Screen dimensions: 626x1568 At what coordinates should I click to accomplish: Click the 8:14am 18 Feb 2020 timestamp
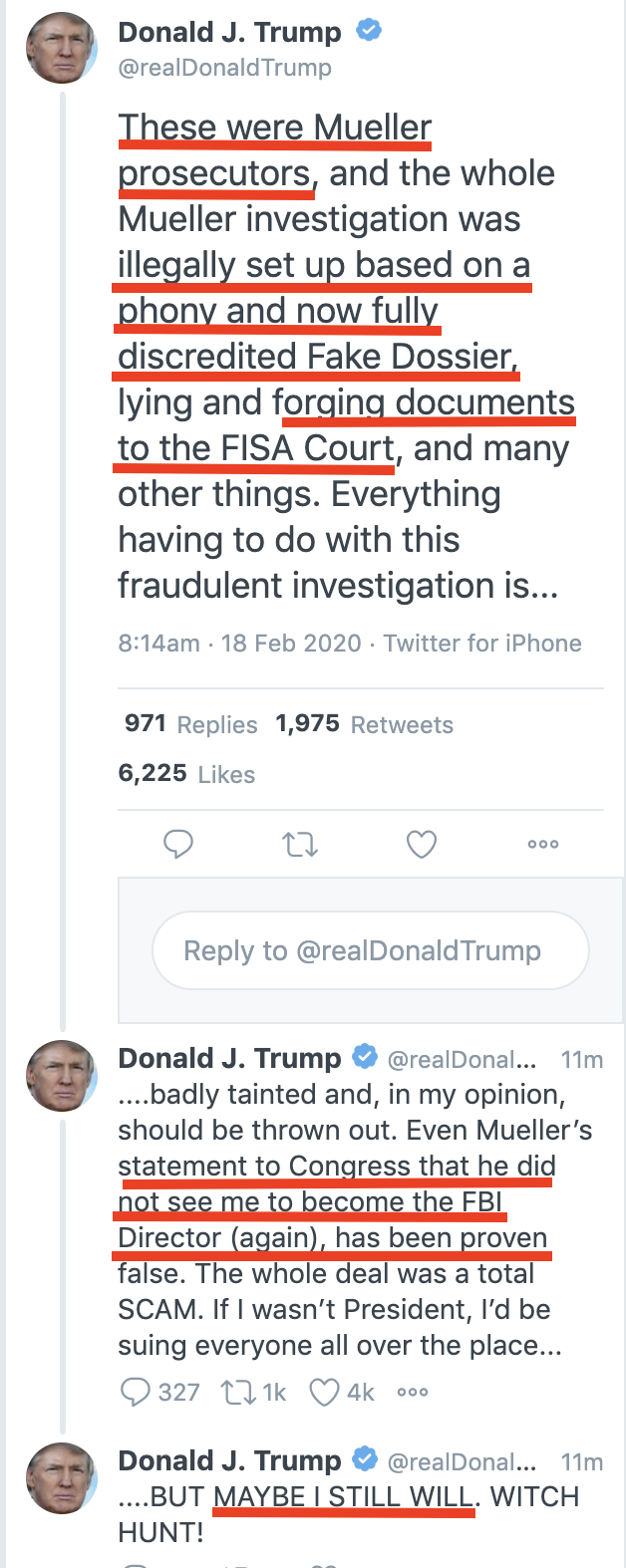(239, 643)
